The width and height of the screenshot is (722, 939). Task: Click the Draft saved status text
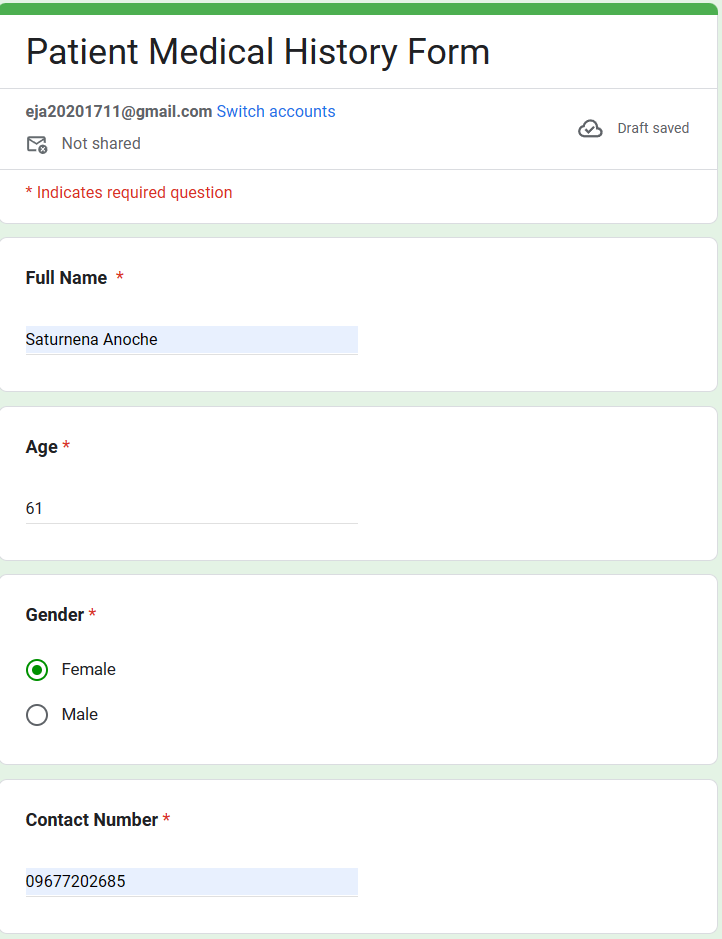tap(653, 128)
